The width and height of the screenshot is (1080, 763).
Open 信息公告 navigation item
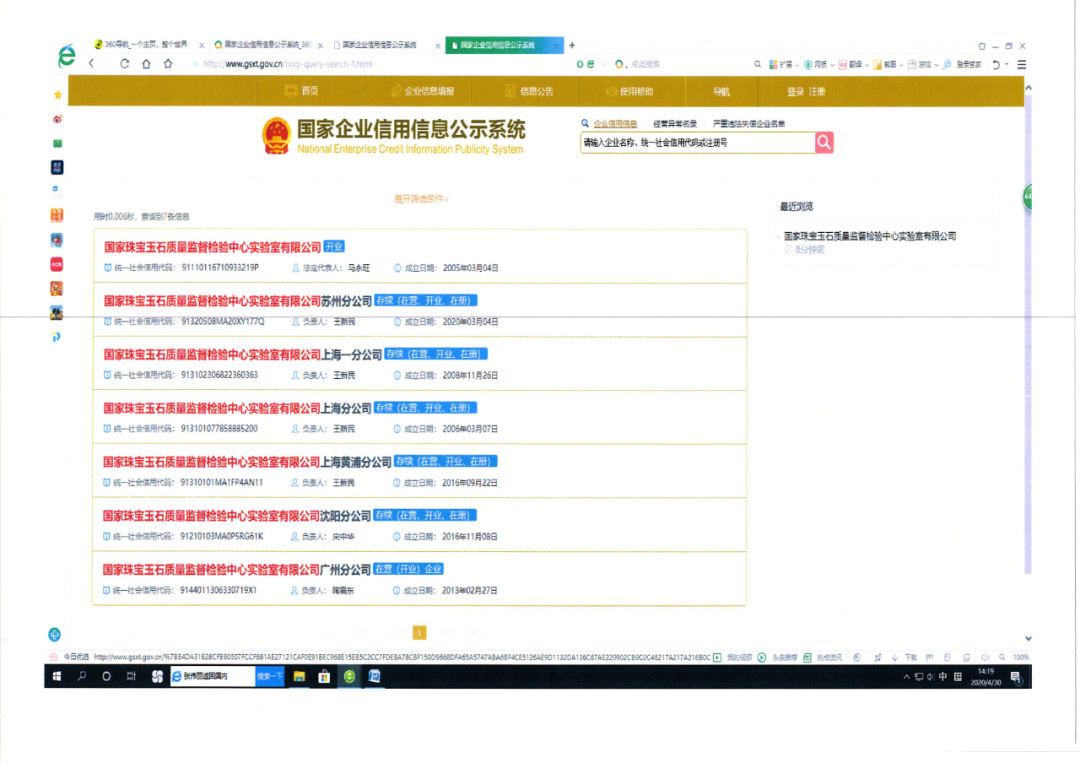pyautogui.click(x=529, y=91)
